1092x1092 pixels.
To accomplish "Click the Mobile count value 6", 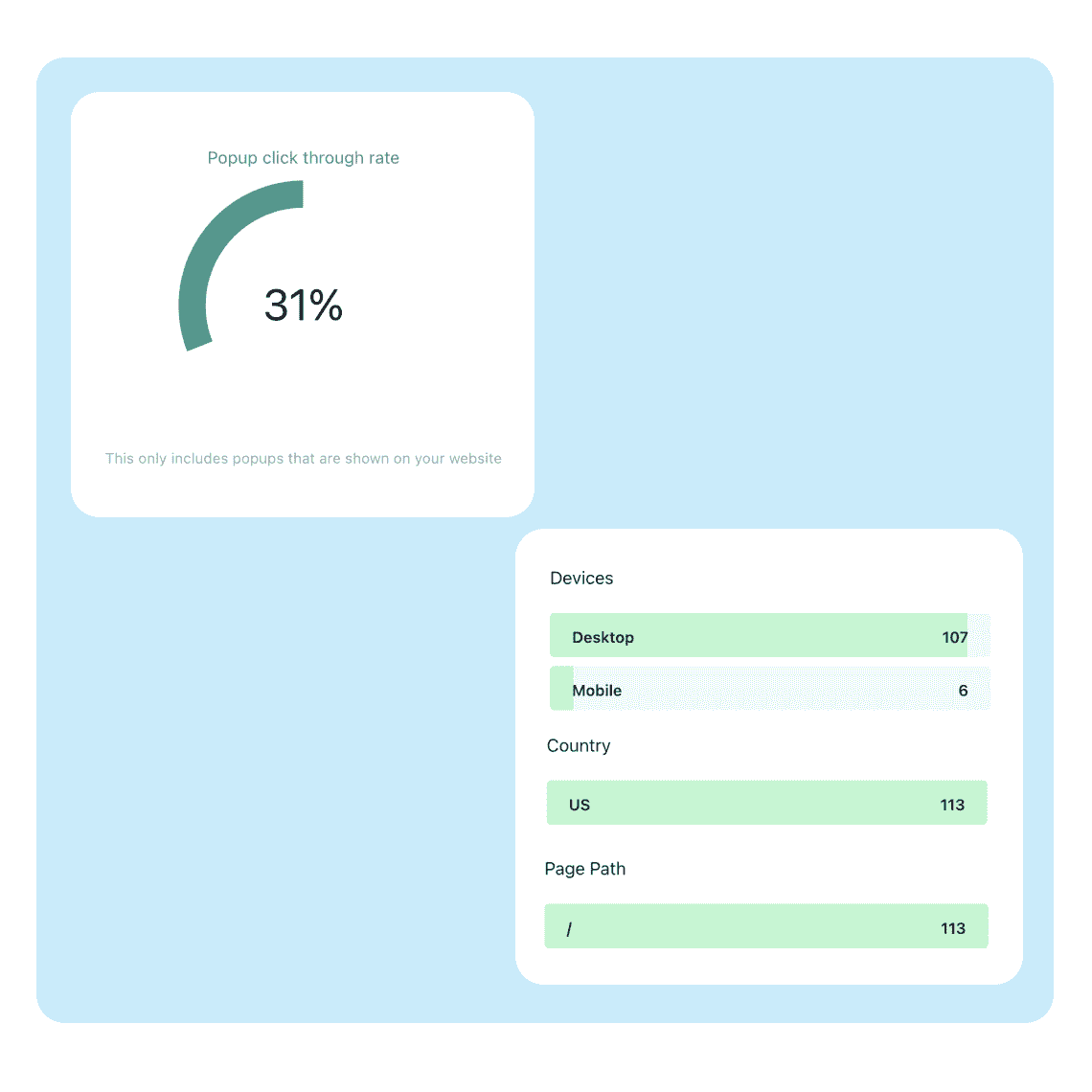I will (x=963, y=690).
